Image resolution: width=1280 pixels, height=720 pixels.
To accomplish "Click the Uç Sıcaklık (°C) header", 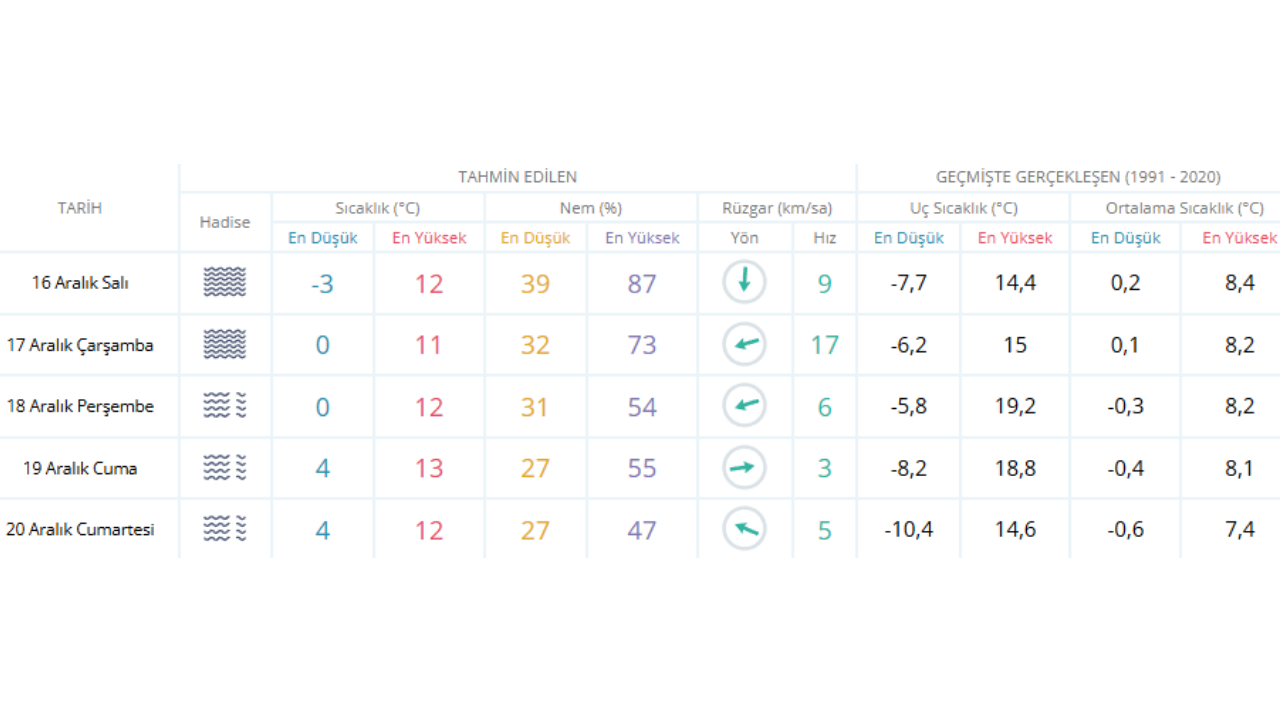I will click(x=963, y=208).
